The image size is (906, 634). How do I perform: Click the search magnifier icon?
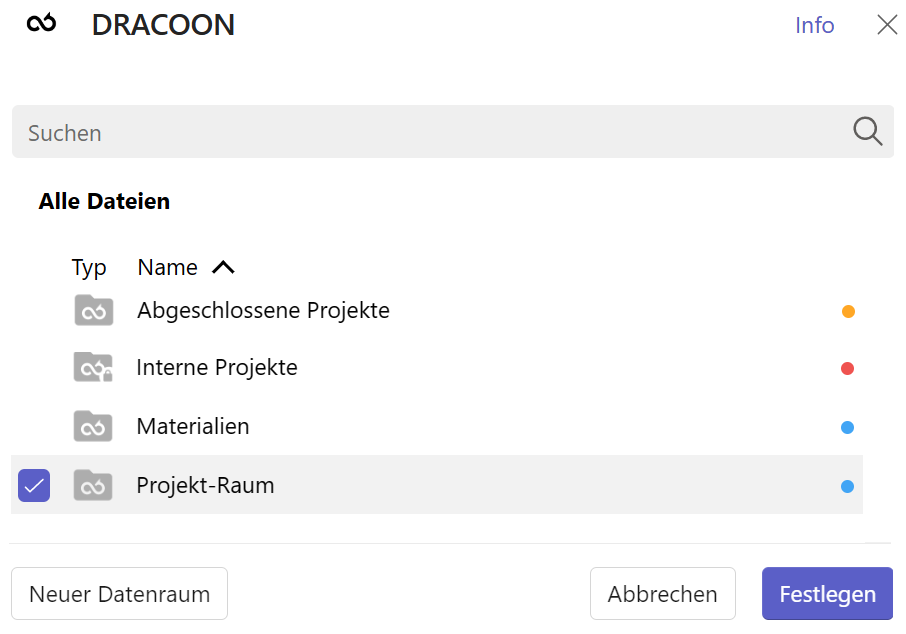[x=867, y=131]
